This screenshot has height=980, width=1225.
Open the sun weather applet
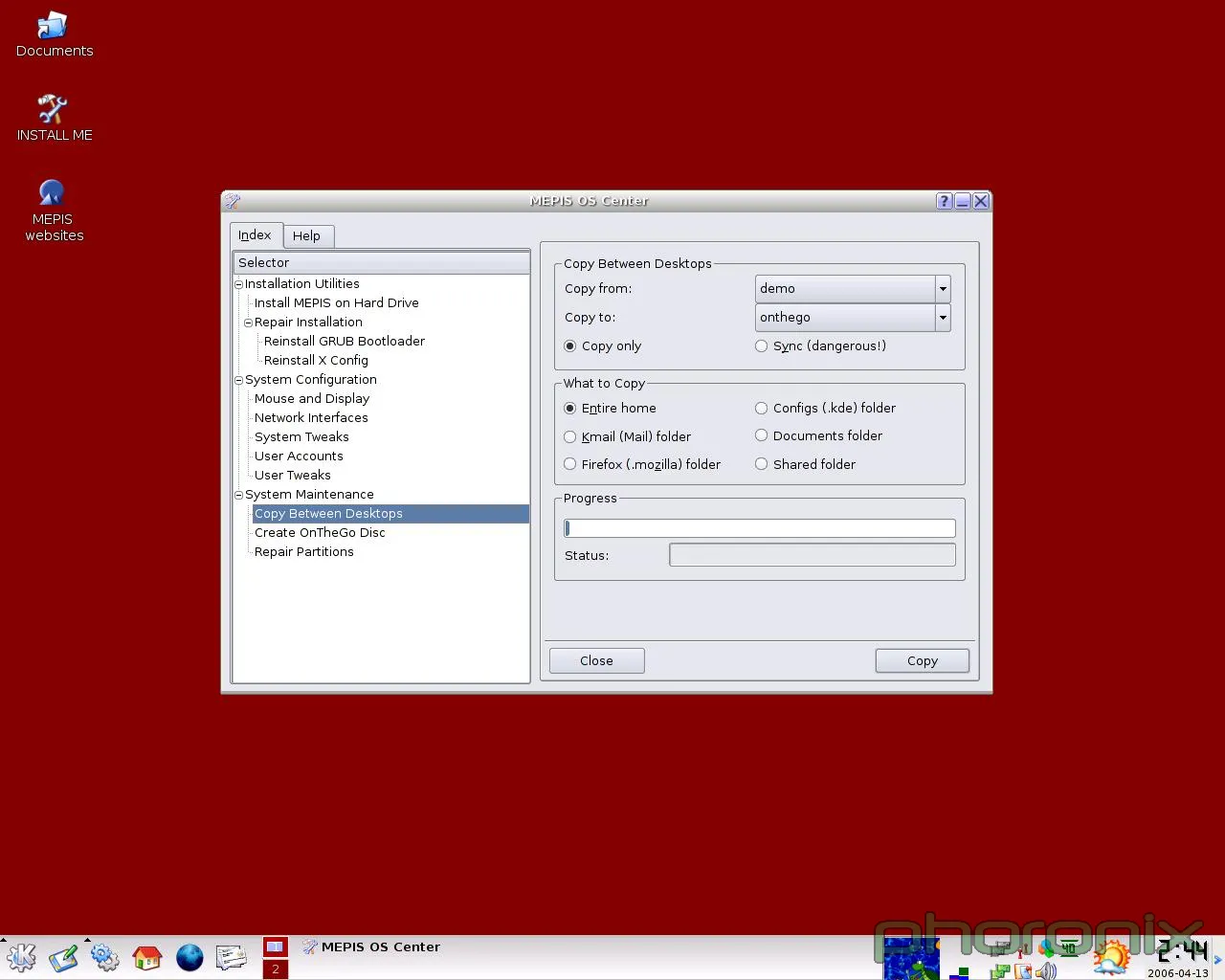tap(1111, 957)
